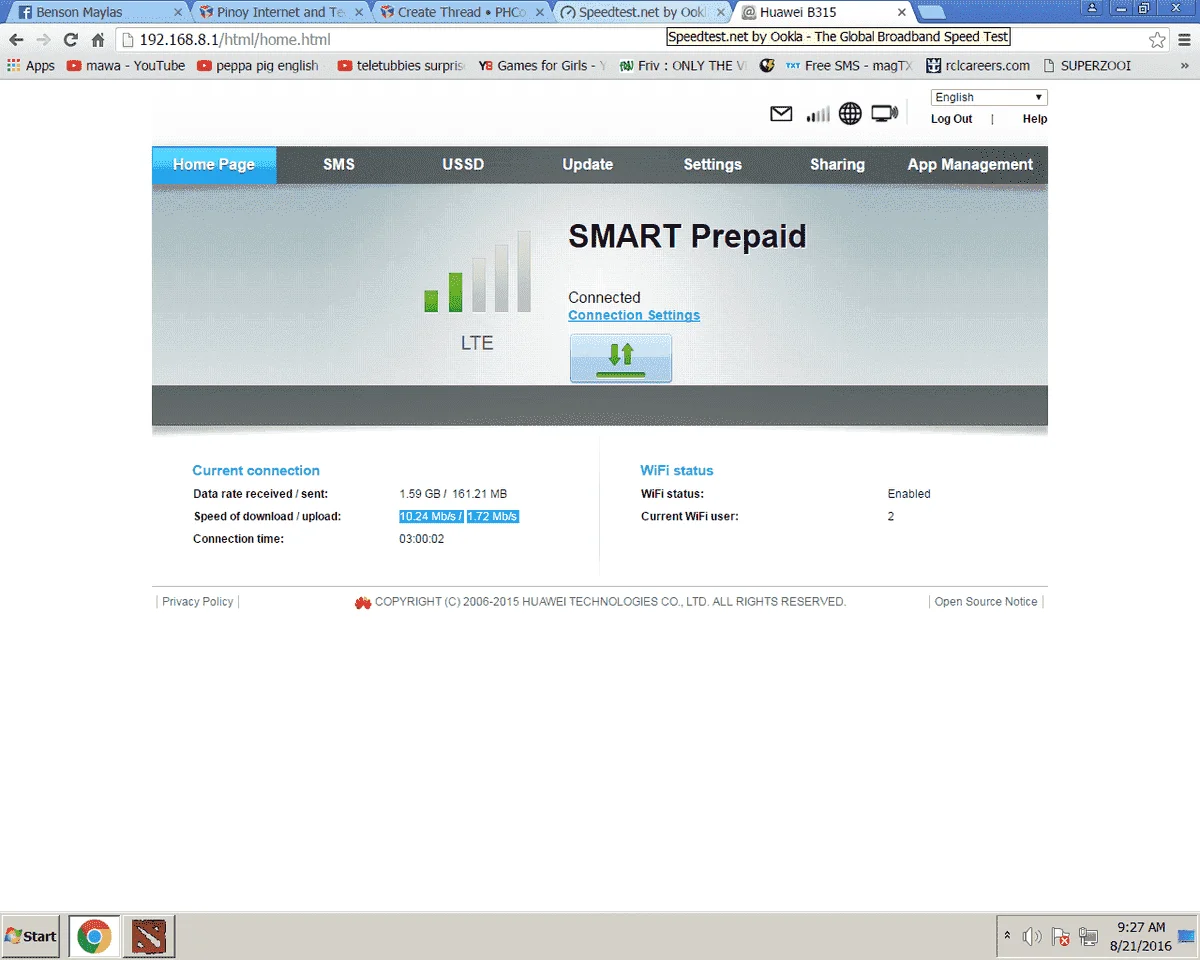The height and width of the screenshot is (960, 1200).
Task: Click the green data connection arrows button
Action: pos(621,358)
